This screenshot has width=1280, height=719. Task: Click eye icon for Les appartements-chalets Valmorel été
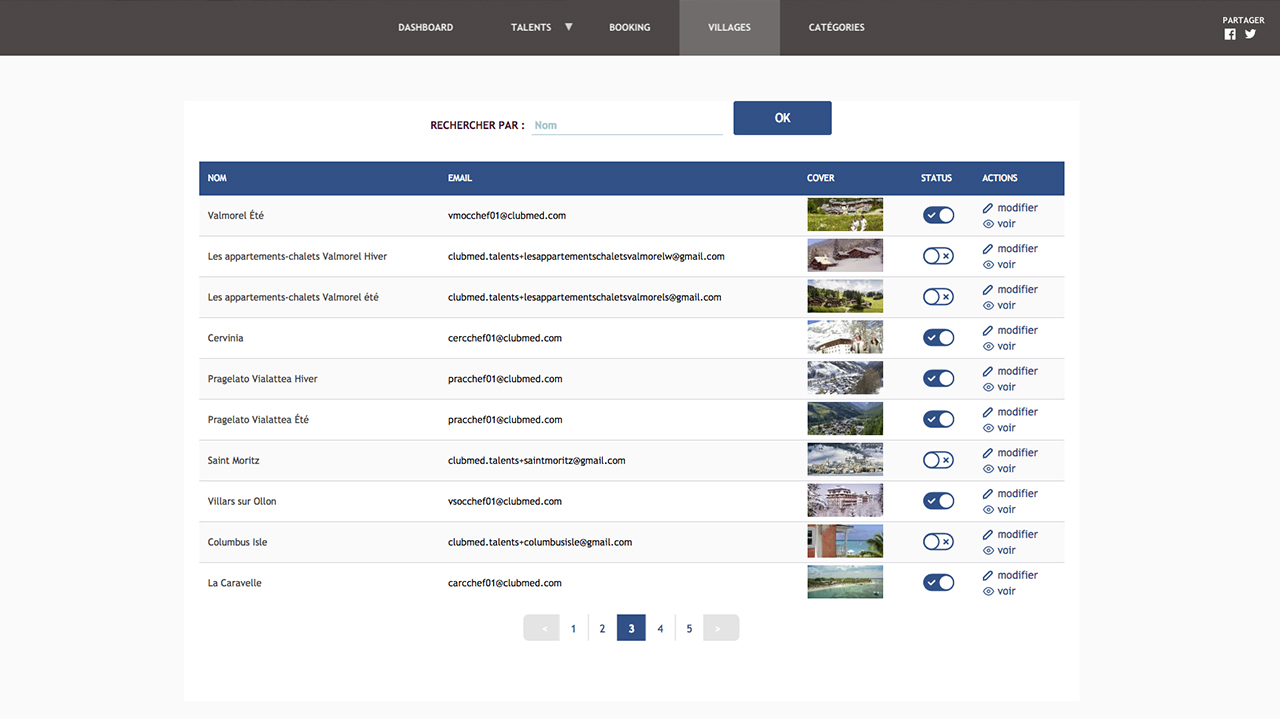pos(988,306)
